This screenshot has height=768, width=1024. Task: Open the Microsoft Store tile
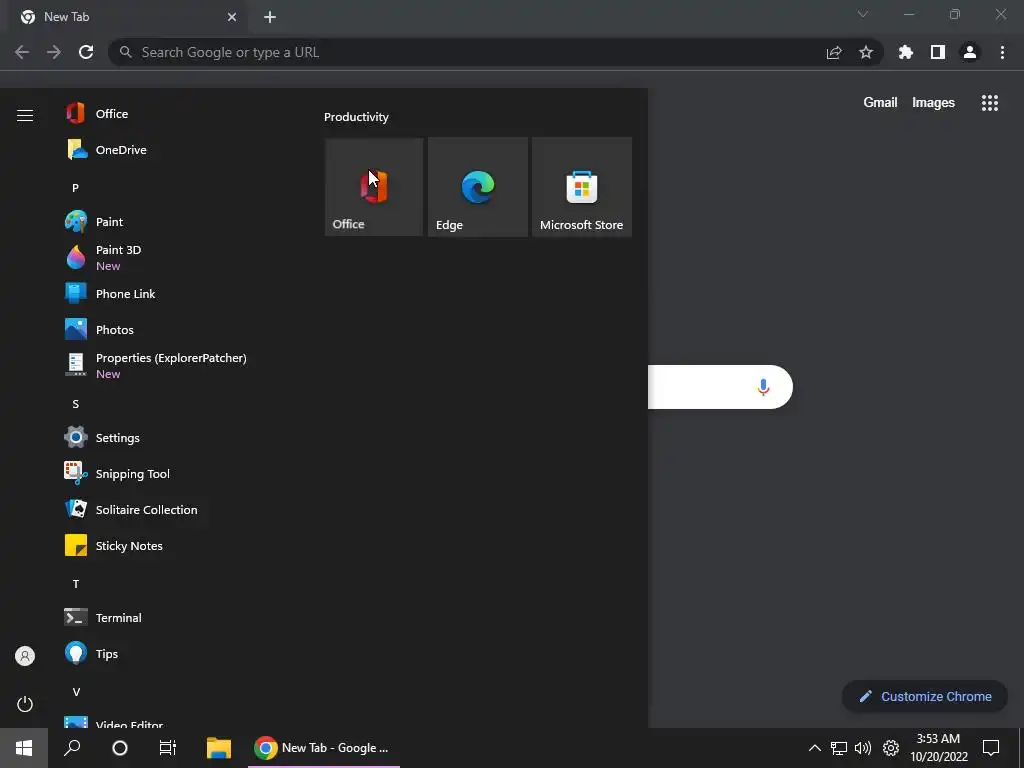[582, 187]
